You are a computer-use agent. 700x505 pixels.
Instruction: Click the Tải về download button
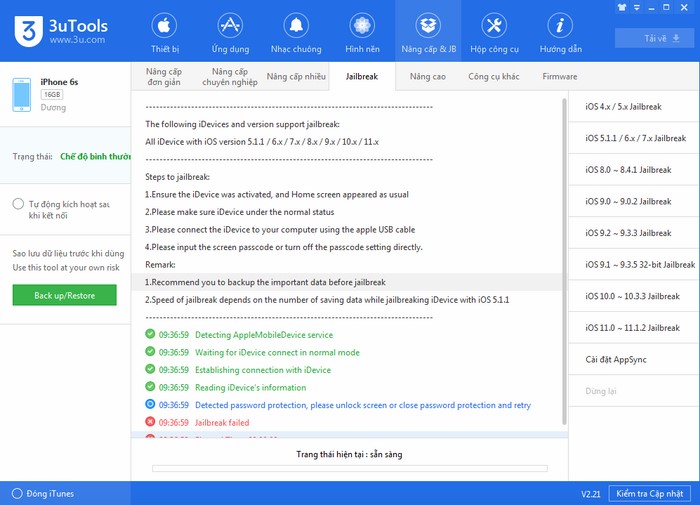click(x=654, y=38)
